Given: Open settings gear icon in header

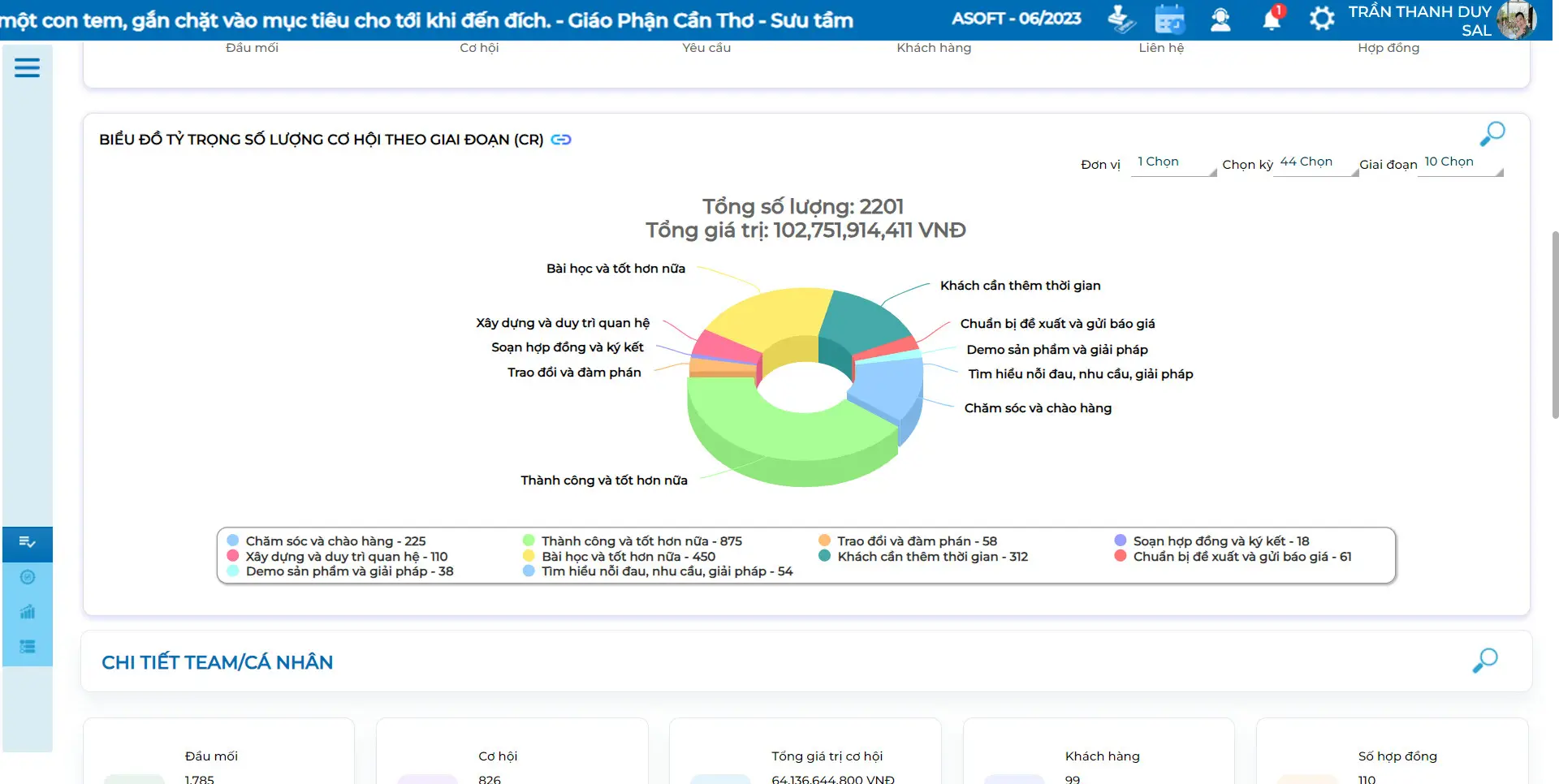Looking at the screenshot, I should coord(1322,19).
